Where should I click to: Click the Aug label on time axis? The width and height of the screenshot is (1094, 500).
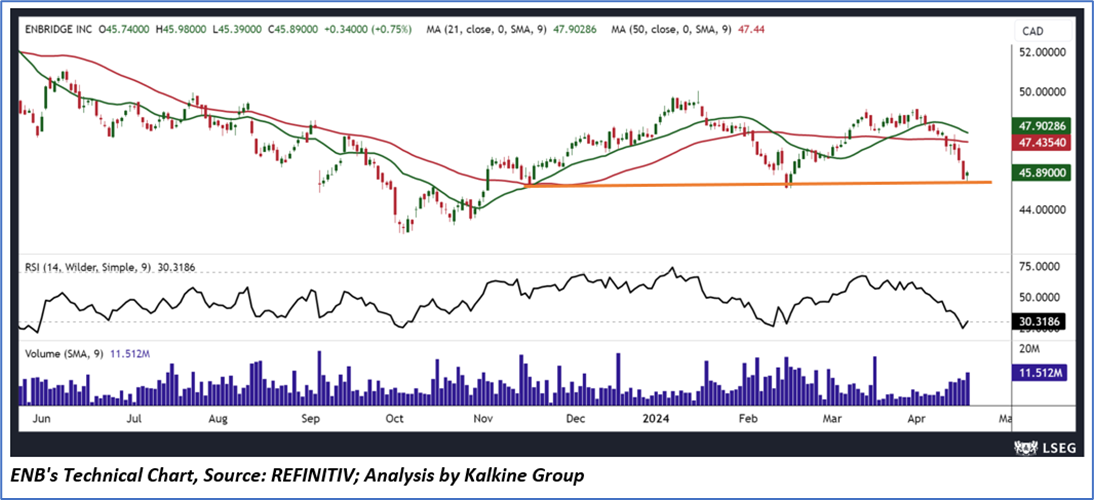pos(218,419)
